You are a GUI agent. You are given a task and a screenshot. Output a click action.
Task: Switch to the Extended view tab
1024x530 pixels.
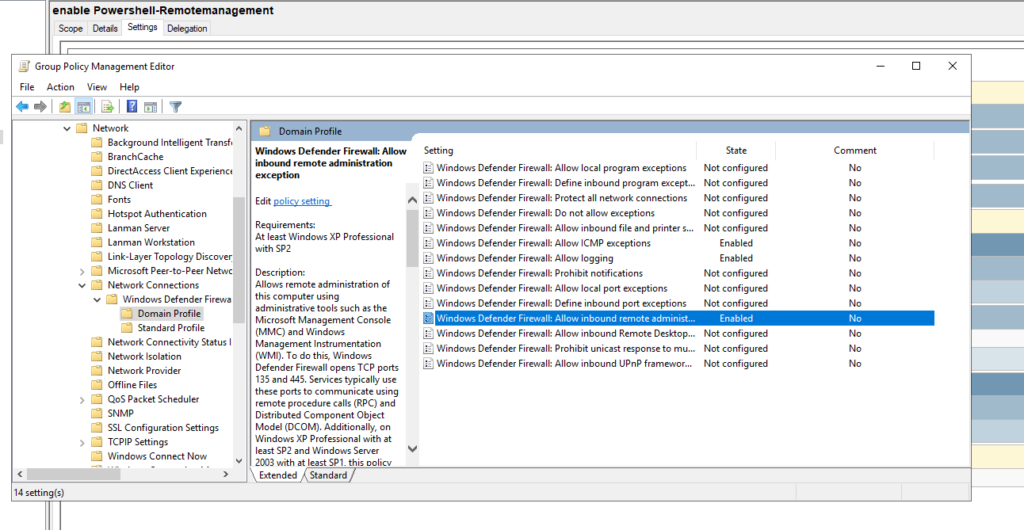pyautogui.click(x=278, y=475)
